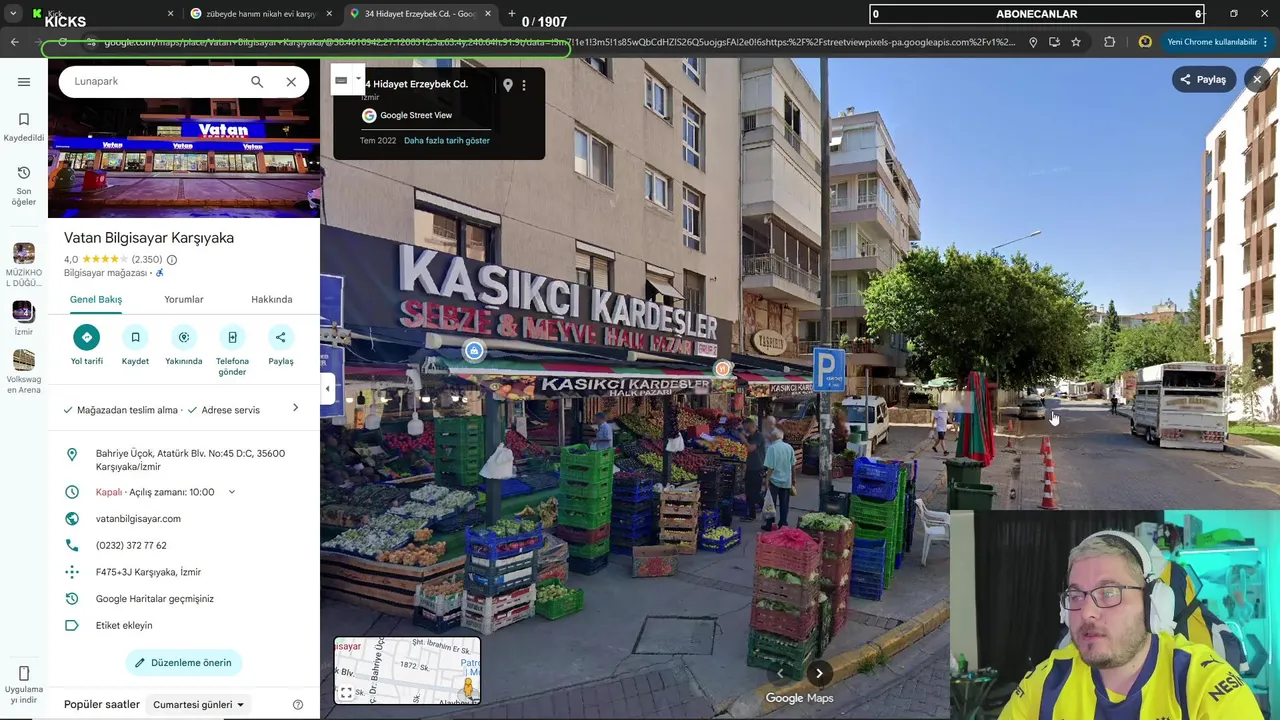The image size is (1280, 720).
Task: Click the Street View minimap
Action: point(407,670)
